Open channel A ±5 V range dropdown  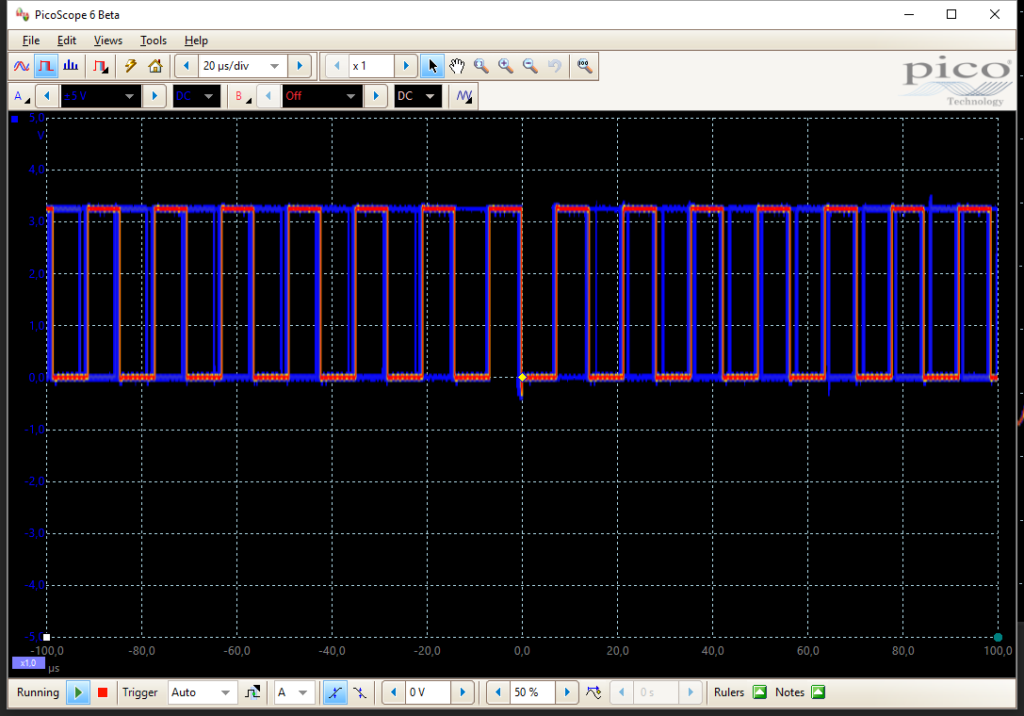tap(99, 96)
